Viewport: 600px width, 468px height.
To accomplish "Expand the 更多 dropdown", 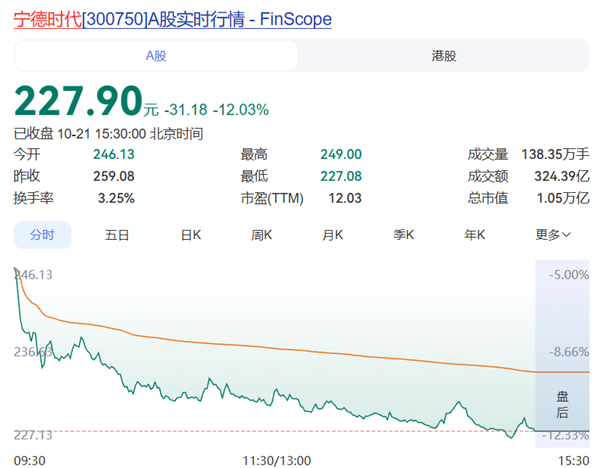I will click(x=553, y=235).
